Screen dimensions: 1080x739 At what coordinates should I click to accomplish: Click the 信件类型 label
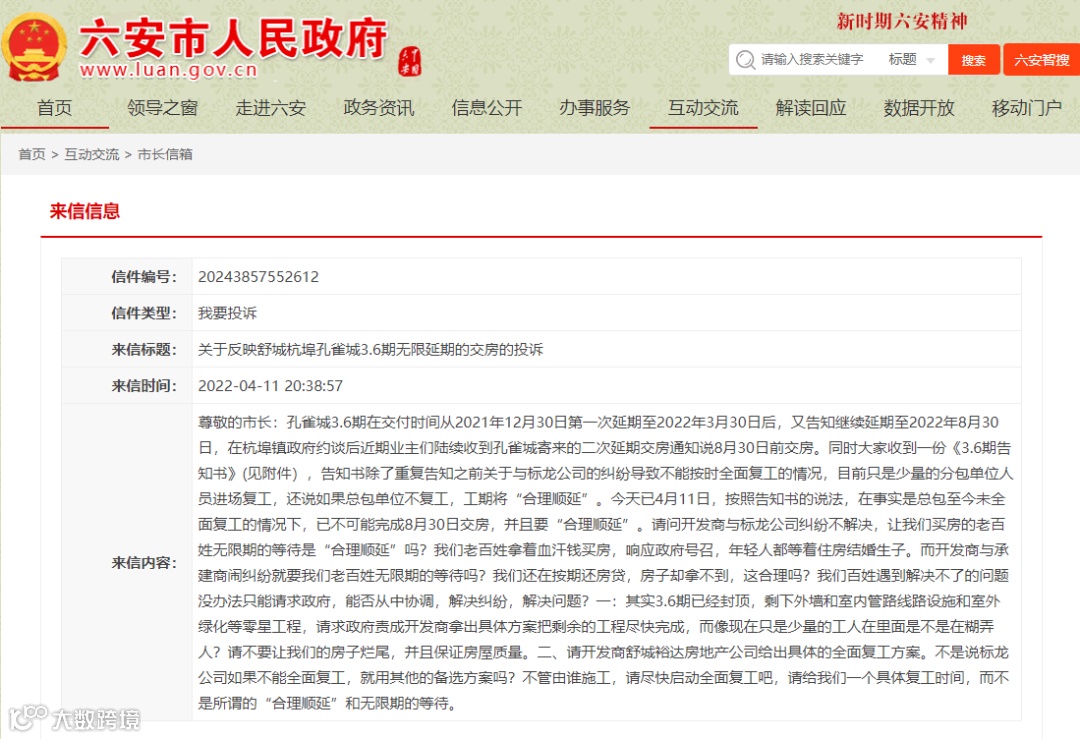pos(144,313)
